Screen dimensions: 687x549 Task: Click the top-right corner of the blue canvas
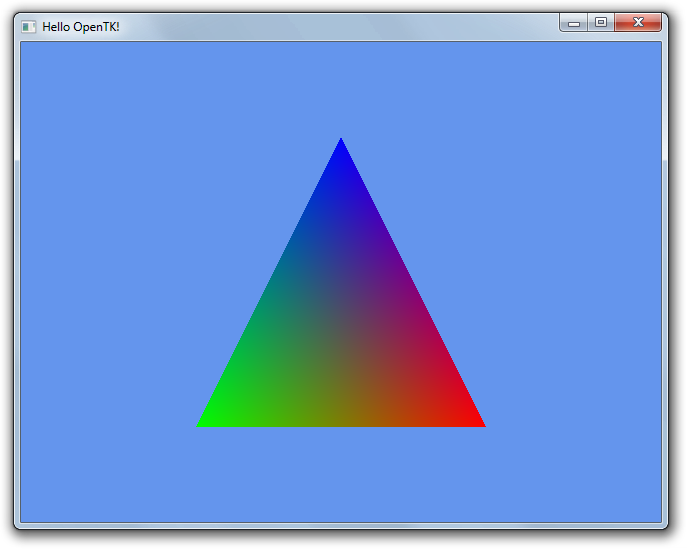tap(658, 45)
